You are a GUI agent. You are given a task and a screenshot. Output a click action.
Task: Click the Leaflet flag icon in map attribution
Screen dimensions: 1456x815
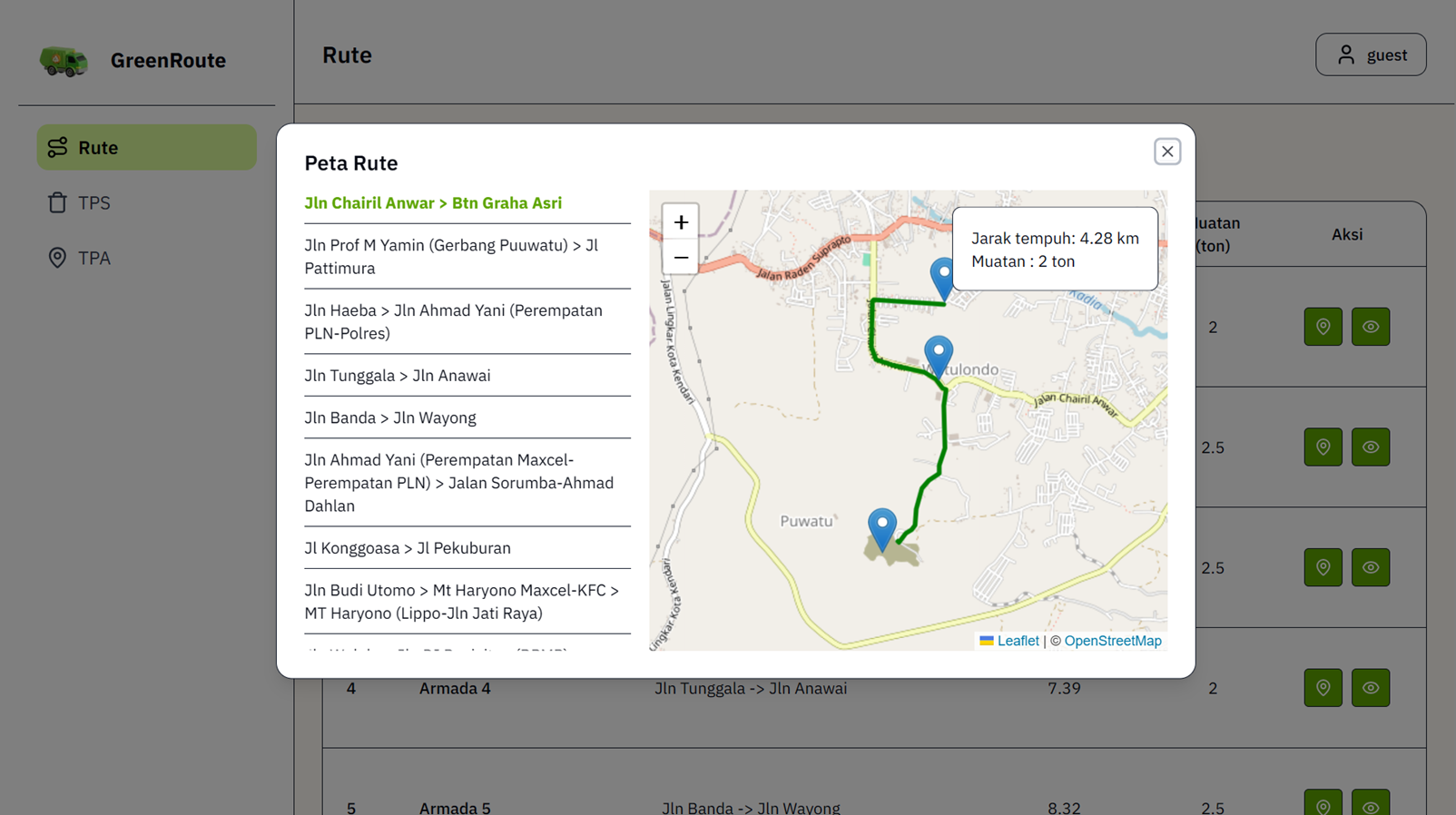987,641
